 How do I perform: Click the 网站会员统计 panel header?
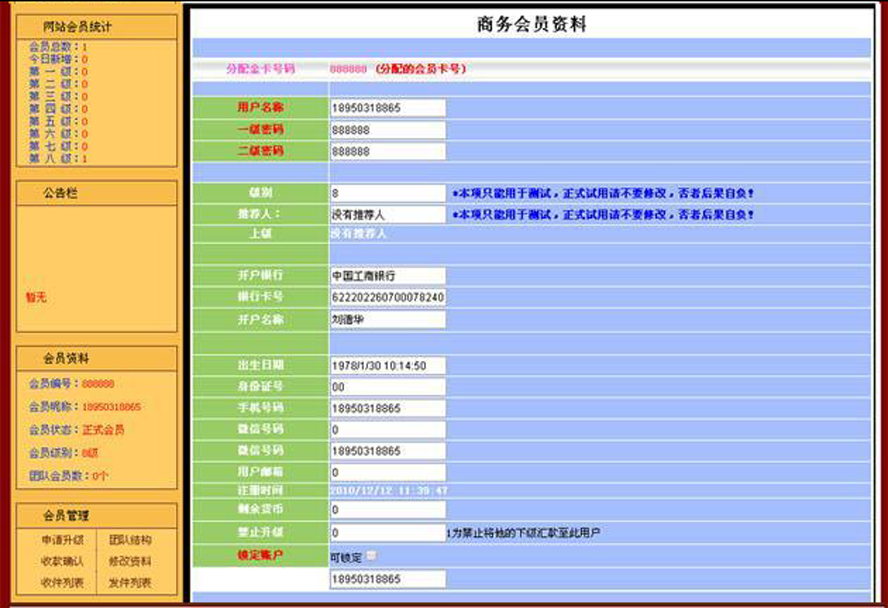(x=96, y=27)
